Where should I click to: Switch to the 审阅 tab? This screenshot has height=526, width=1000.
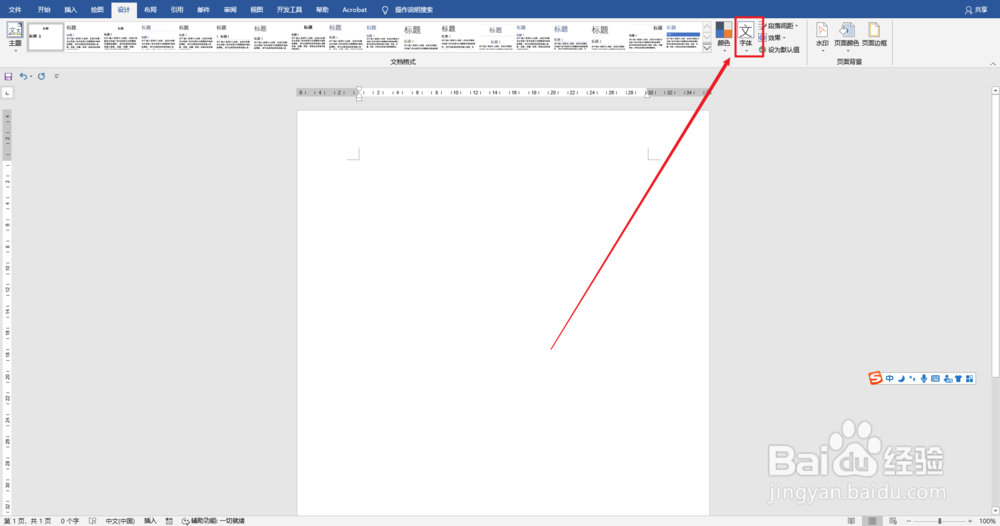(230, 10)
